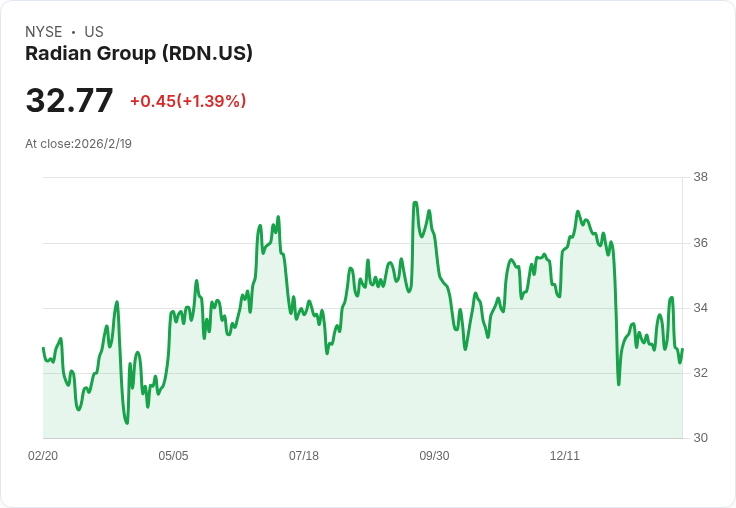Image resolution: width=736 pixels, height=508 pixels.
Task: Select the US market label
Action: [x=94, y=32]
